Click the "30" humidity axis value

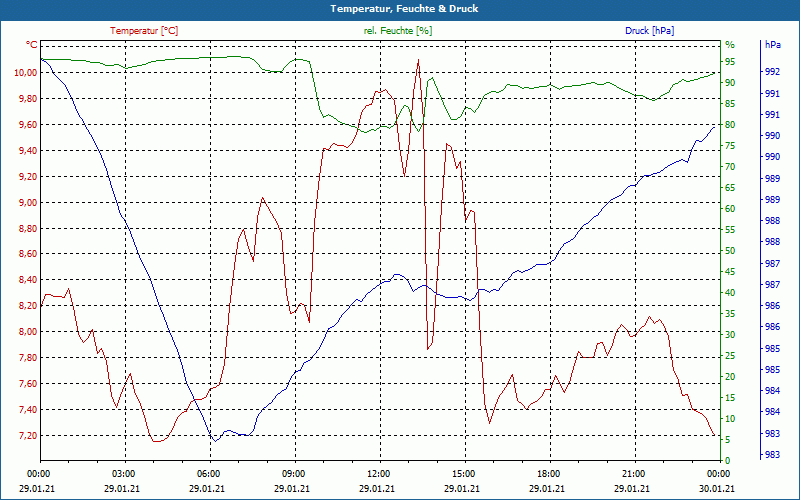pos(730,335)
